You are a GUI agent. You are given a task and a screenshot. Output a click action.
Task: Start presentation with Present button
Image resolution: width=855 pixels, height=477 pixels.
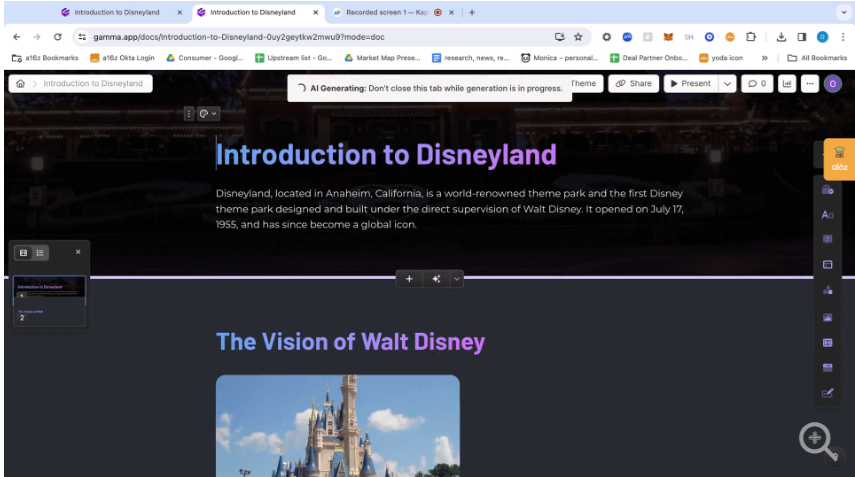point(691,83)
